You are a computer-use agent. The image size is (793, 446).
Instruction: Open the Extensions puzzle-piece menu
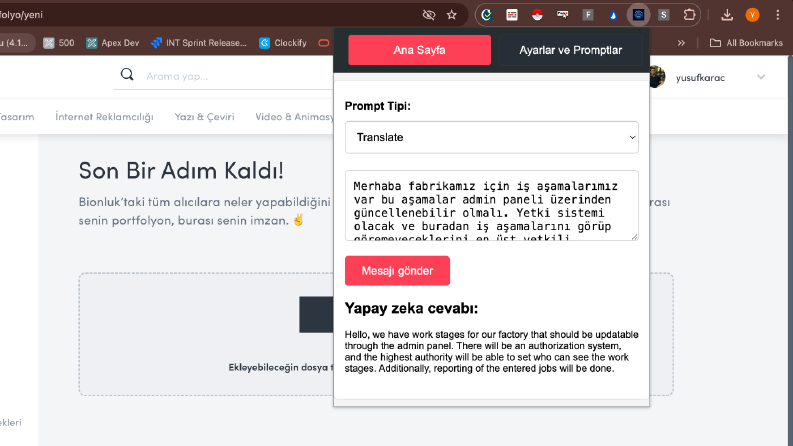689,15
